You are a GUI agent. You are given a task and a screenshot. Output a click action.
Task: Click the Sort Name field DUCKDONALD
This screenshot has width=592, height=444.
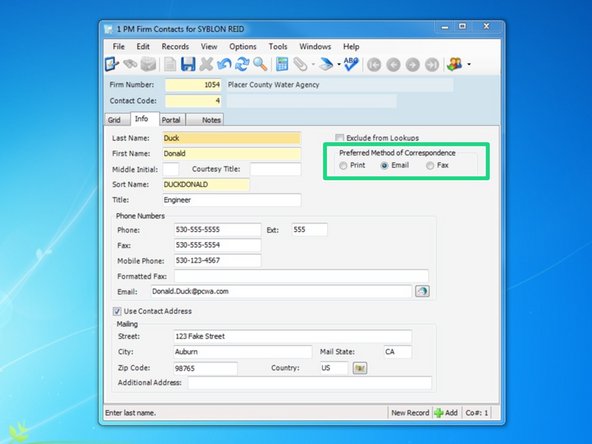[x=206, y=185]
